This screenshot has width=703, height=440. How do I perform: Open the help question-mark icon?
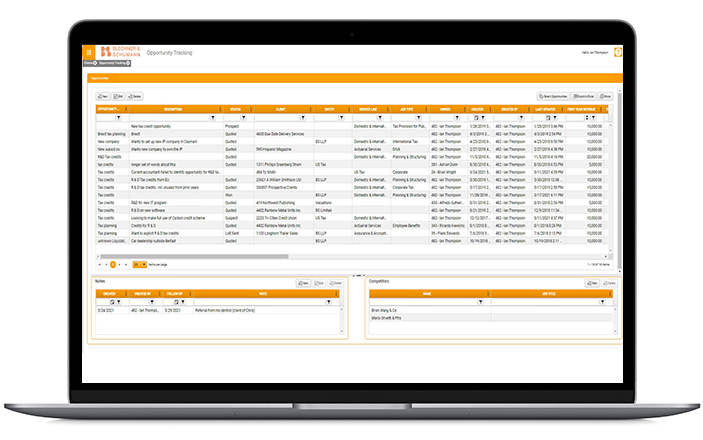pos(618,52)
